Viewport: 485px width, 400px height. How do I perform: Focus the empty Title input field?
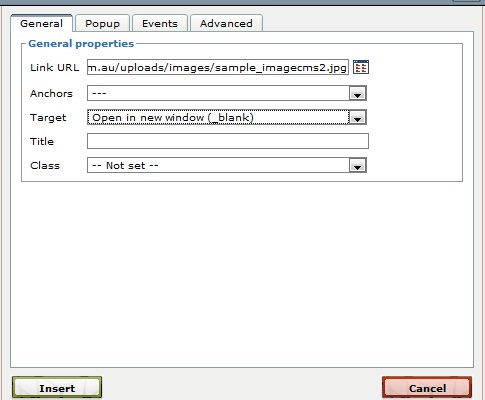[228, 141]
